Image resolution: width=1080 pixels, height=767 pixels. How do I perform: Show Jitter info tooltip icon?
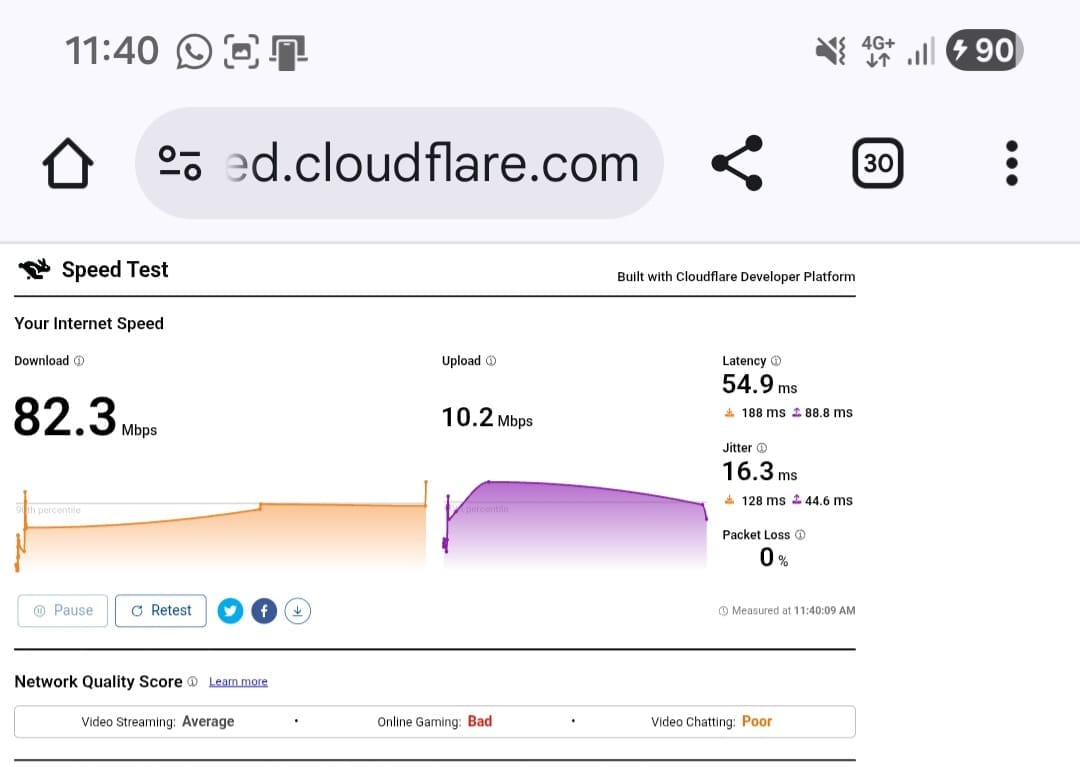tap(762, 448)
